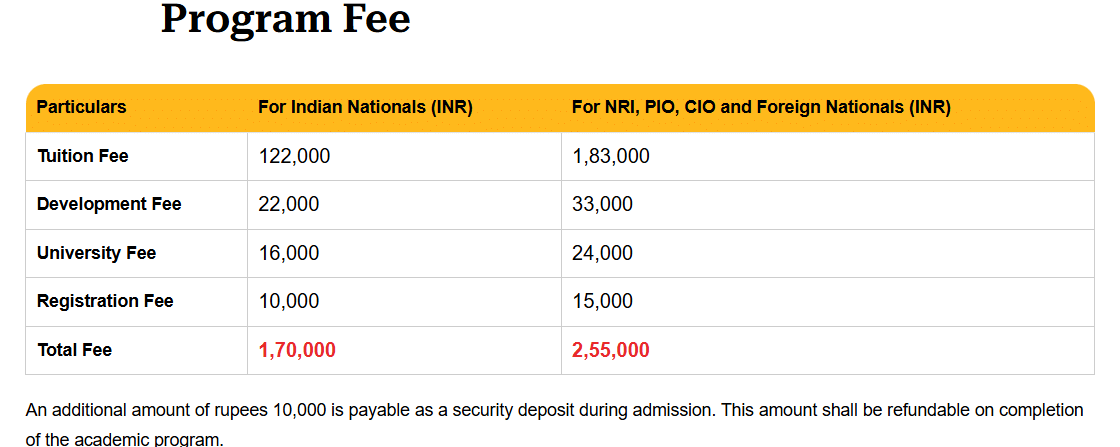
Task: Click the 22,000 development fee value
Action: pyautogui.click(x=289, y=204)
